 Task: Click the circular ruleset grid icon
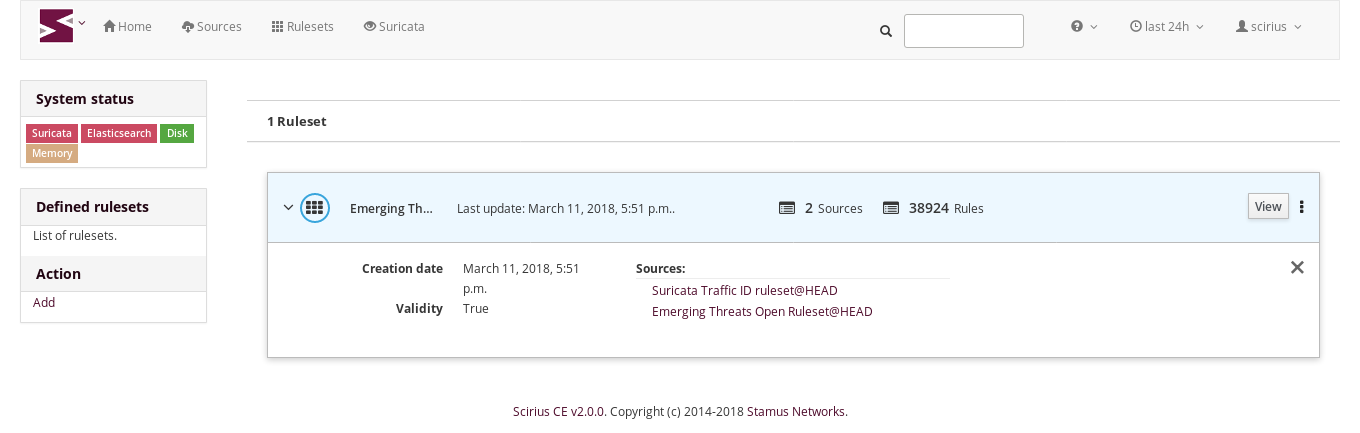point(315,208)
